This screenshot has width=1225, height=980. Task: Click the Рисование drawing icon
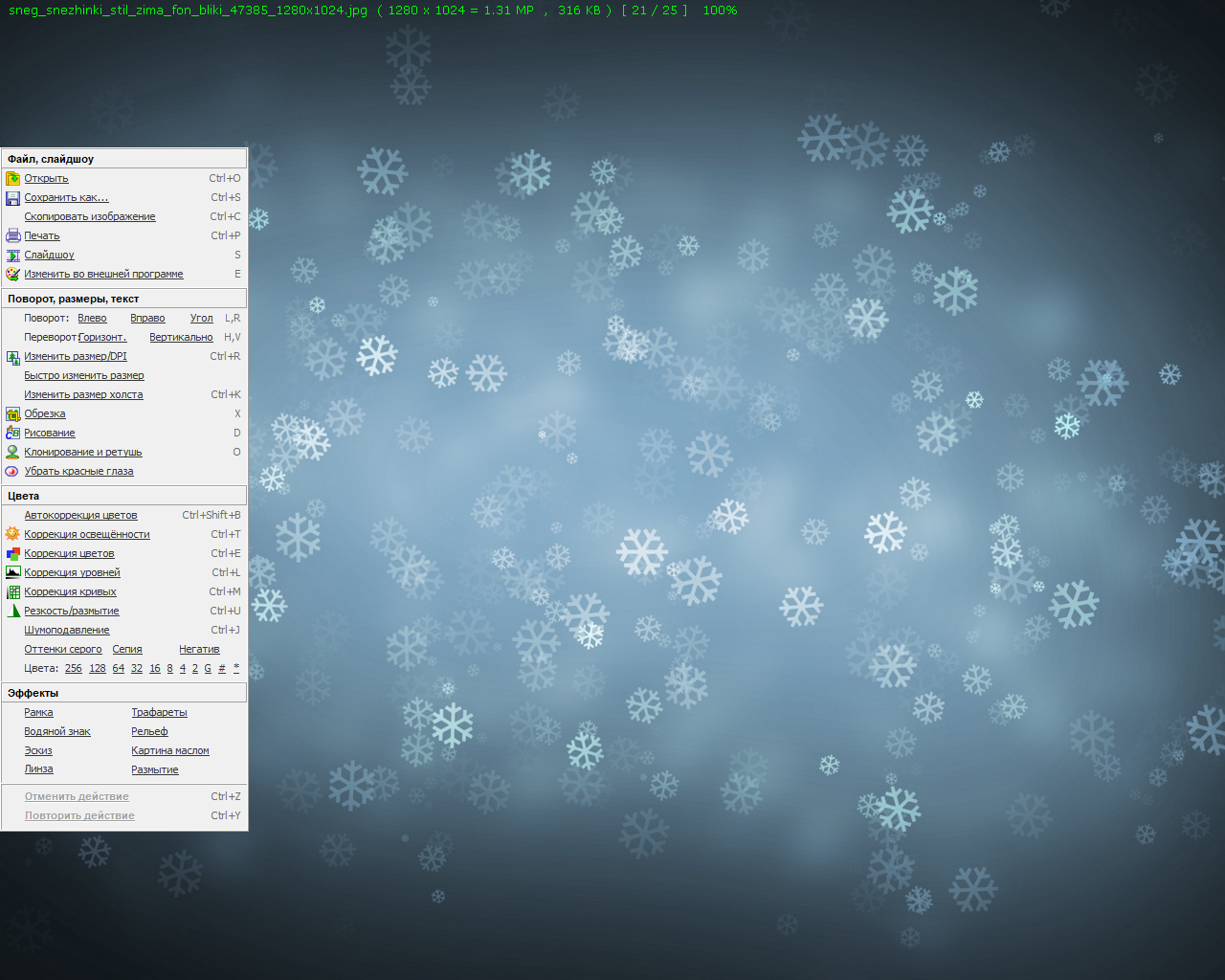(x=12, y=433)
